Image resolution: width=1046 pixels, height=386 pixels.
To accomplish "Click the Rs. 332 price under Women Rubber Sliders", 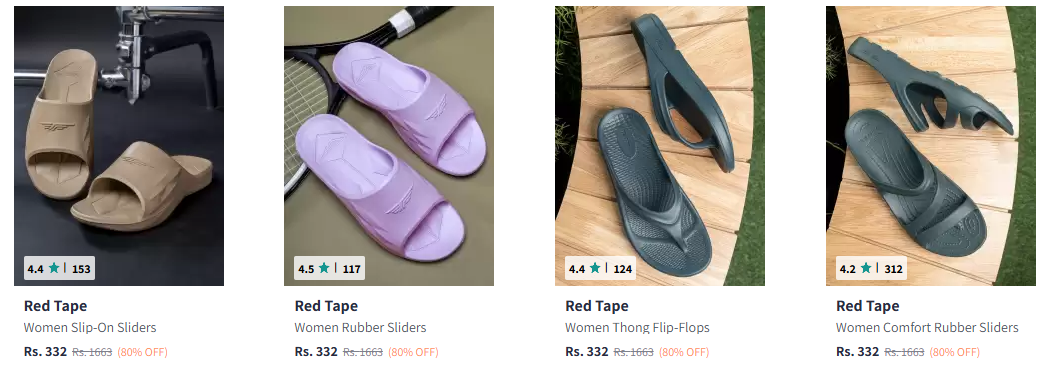I will [x=316, y=351].
